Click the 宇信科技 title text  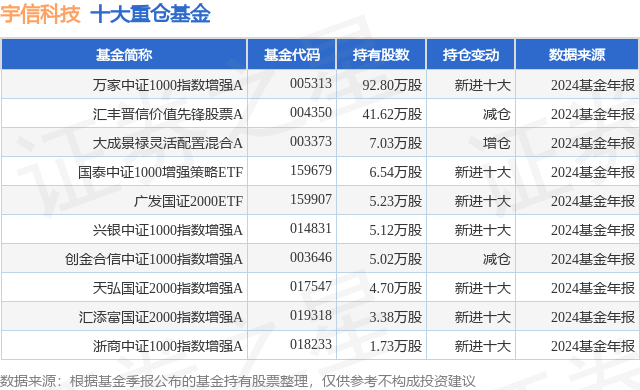click(40, 13)
